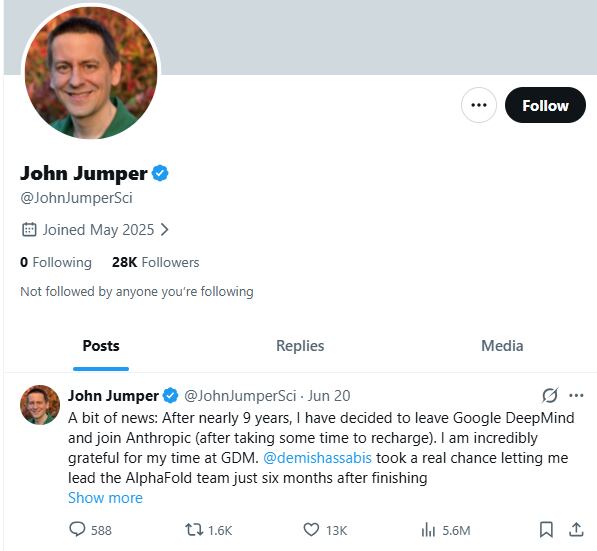
Task: Click the reply icon with 588 comments
Action: coord(77,530)
